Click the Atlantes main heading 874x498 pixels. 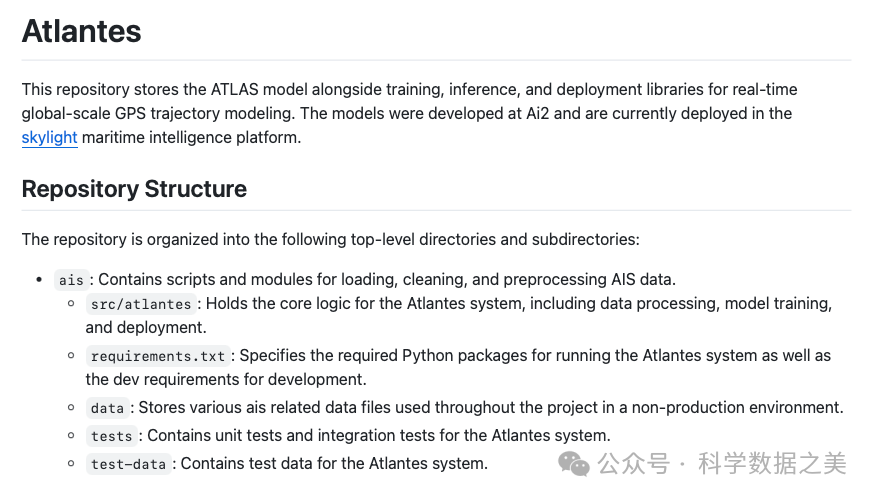pos(81,31)
